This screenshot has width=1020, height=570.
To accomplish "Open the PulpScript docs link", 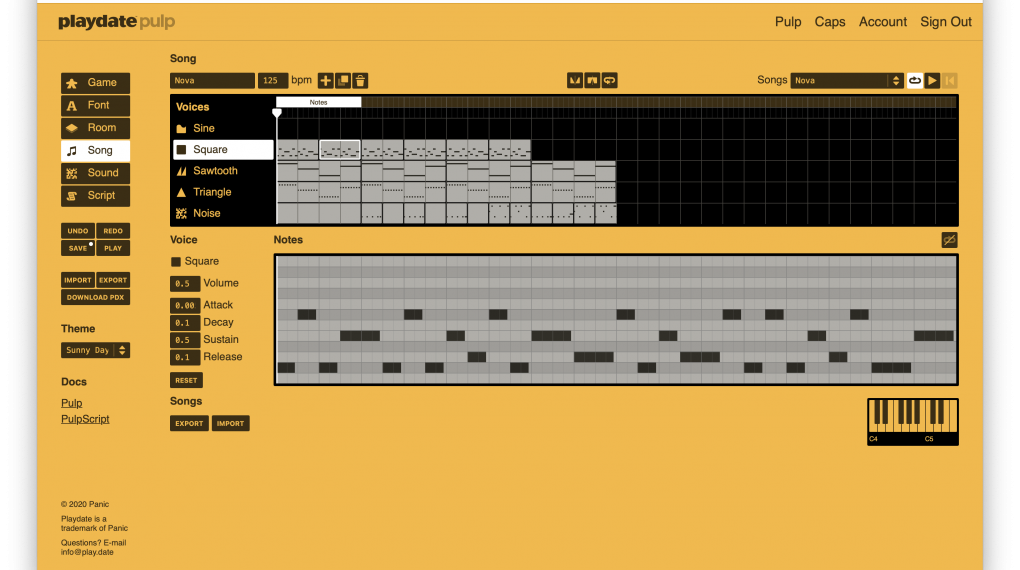I will point(85,419).
